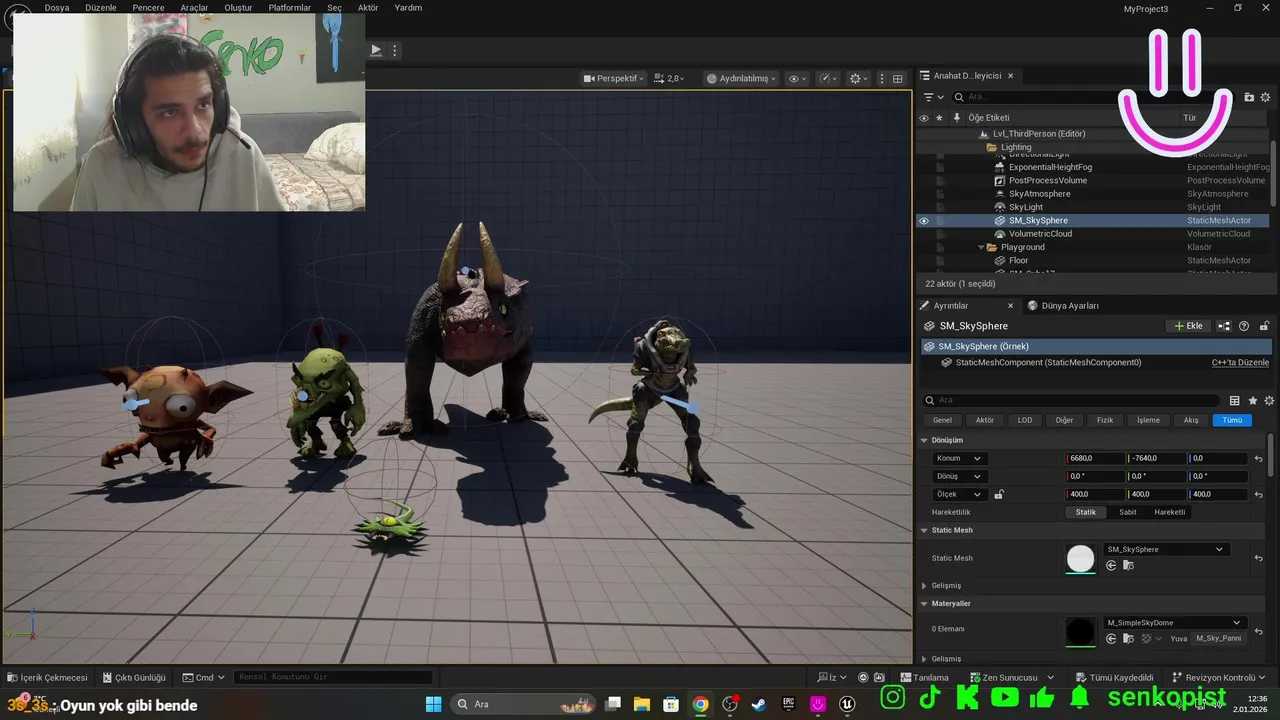
Task: Open the outliner filter dropdown
Action: (x=933, y=97)
